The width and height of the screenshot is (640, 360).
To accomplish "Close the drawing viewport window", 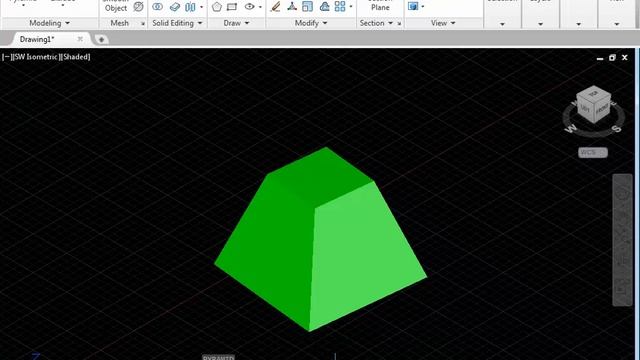I will coord(624,58).
